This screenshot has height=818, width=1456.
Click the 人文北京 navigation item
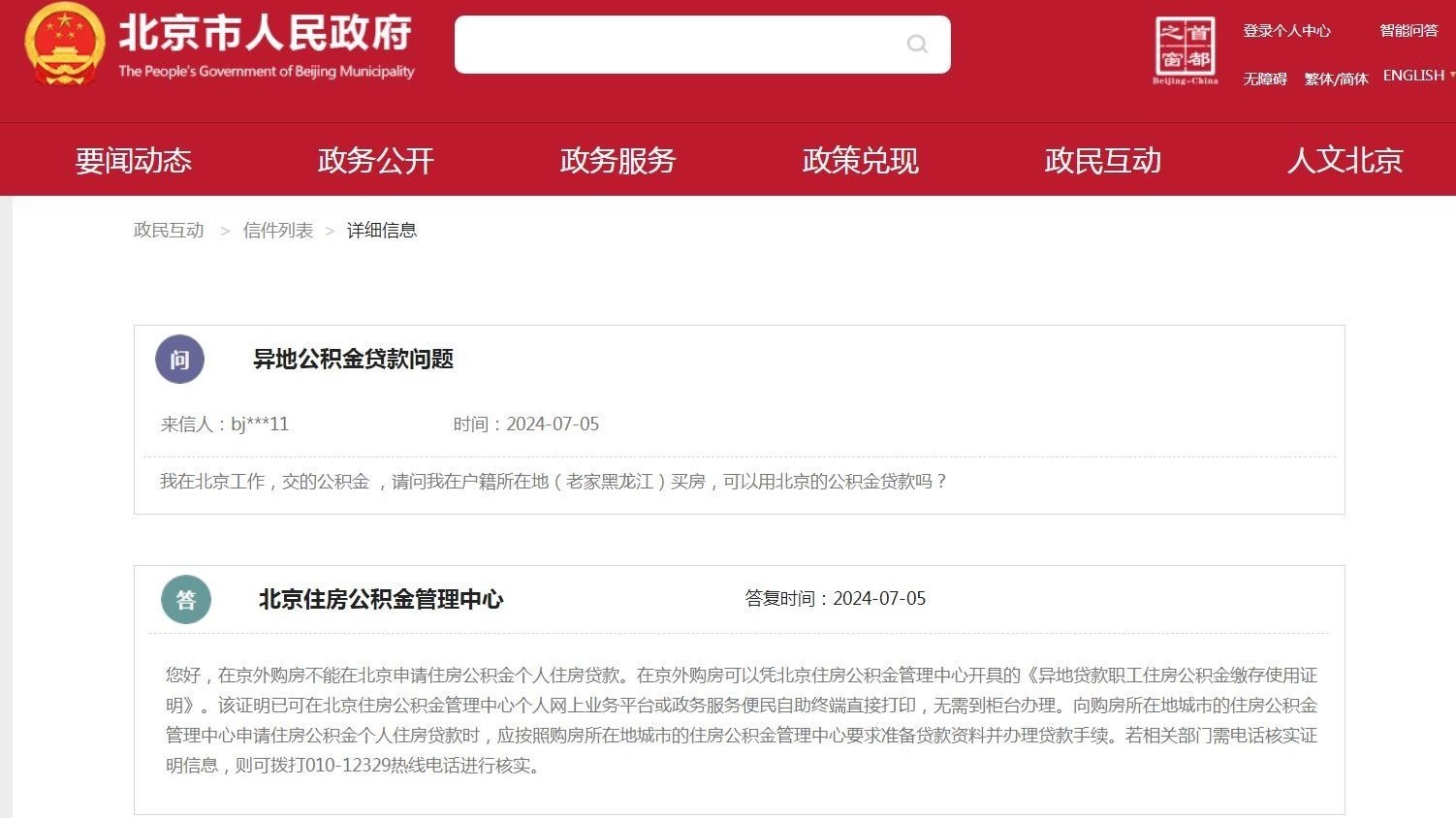point(1345,160)
